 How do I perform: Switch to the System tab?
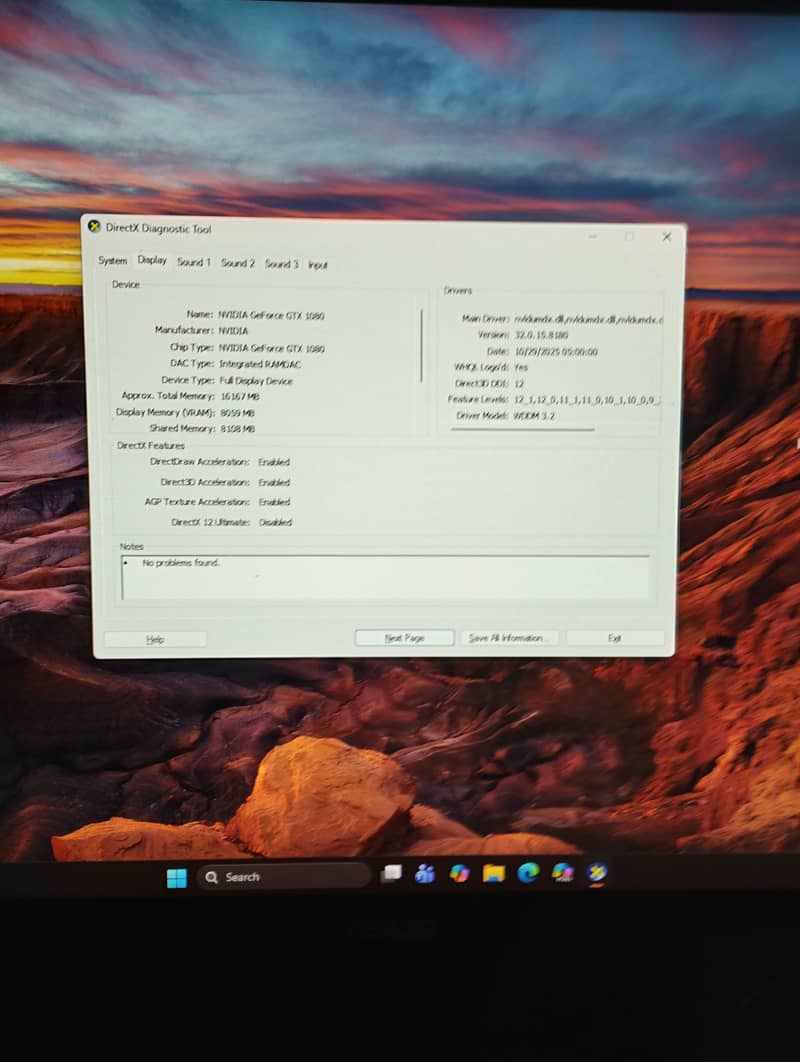tap(112, 261)
